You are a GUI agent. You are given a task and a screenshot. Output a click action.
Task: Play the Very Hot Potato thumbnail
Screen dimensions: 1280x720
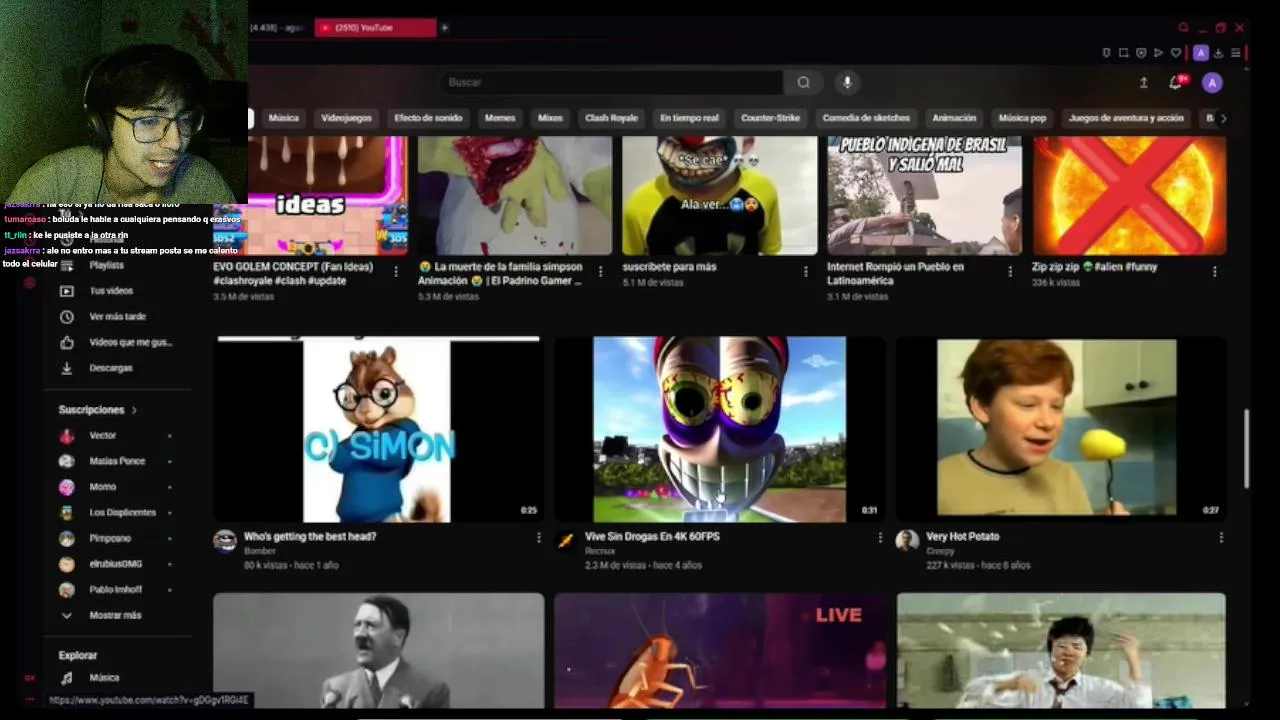(x=1061, y=430)
